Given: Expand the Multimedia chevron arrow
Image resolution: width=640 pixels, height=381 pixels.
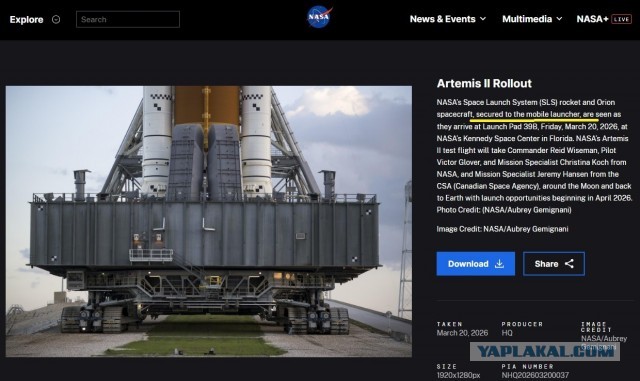Looking at the screenshot, I should 559,19.
